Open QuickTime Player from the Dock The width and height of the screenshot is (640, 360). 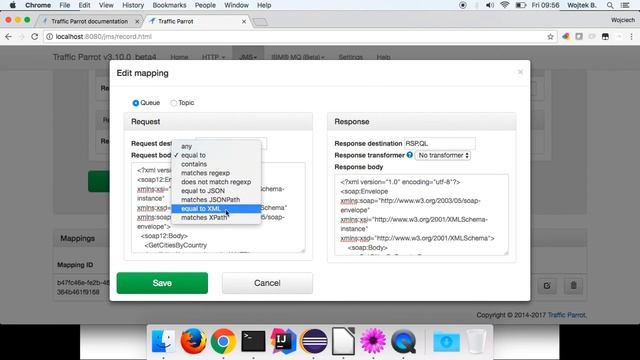click(x=403, y=341)
